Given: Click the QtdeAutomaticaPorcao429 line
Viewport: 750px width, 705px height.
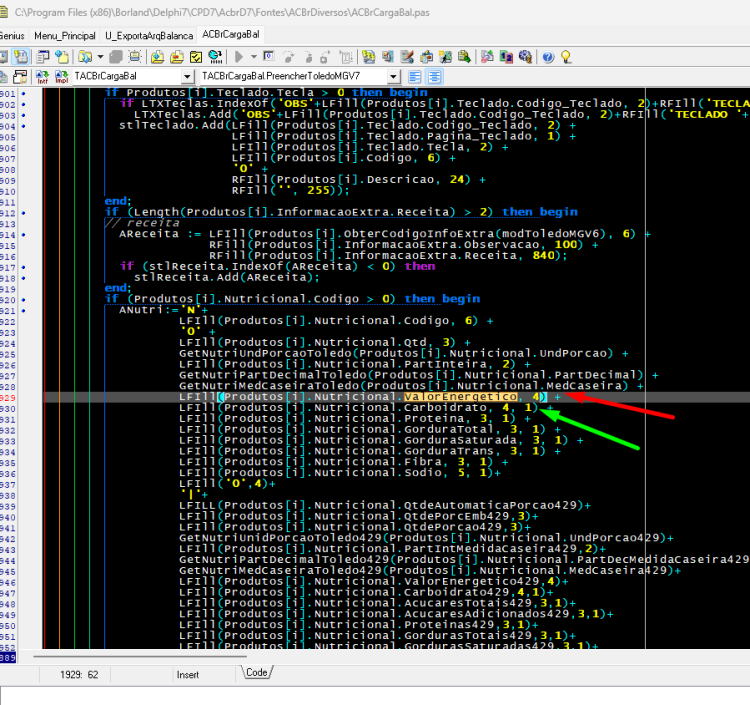Looking at the screenshot, I should [385, 506].
